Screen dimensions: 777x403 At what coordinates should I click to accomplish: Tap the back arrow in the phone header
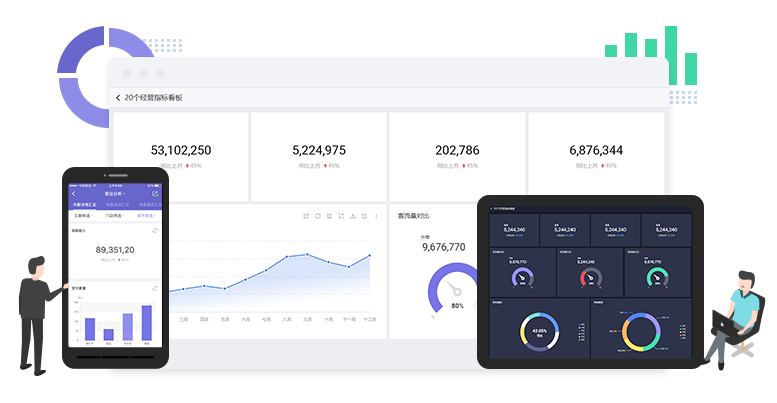click(73, 193)
